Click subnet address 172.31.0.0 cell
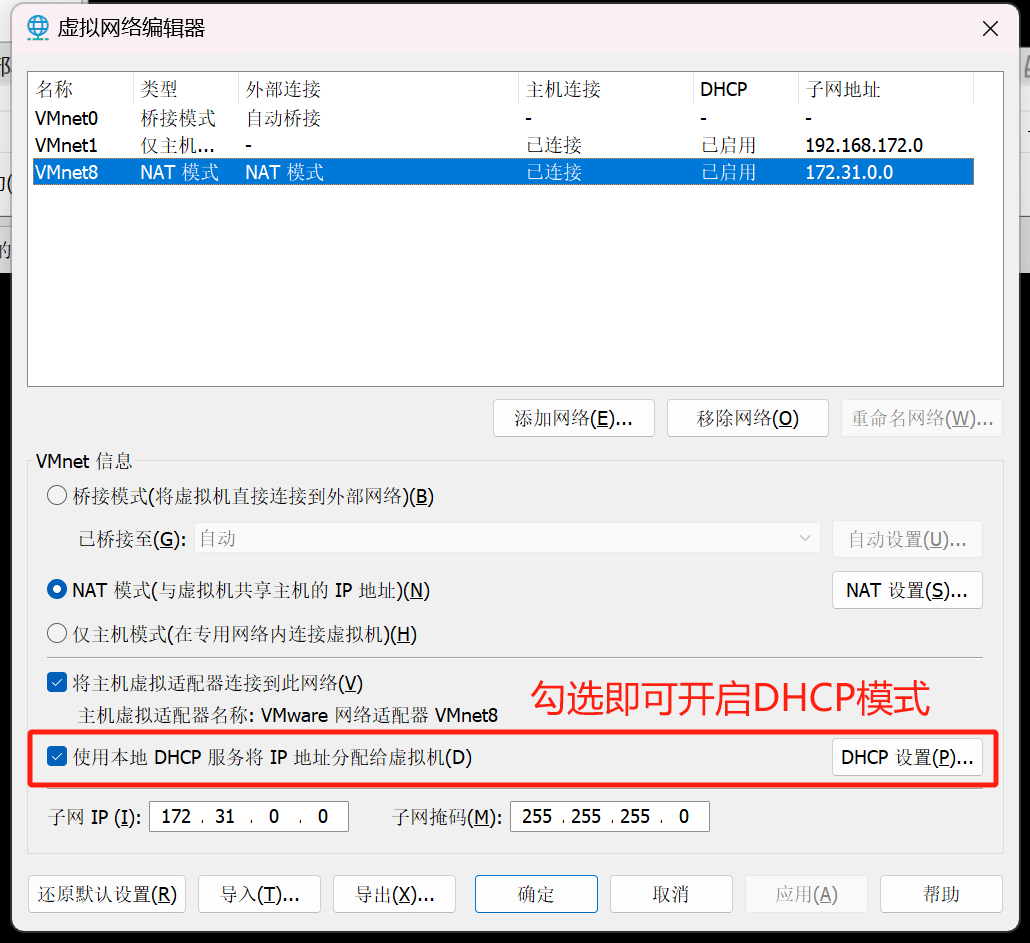This screenshot has width=1030, height=943. coord(849,172)
